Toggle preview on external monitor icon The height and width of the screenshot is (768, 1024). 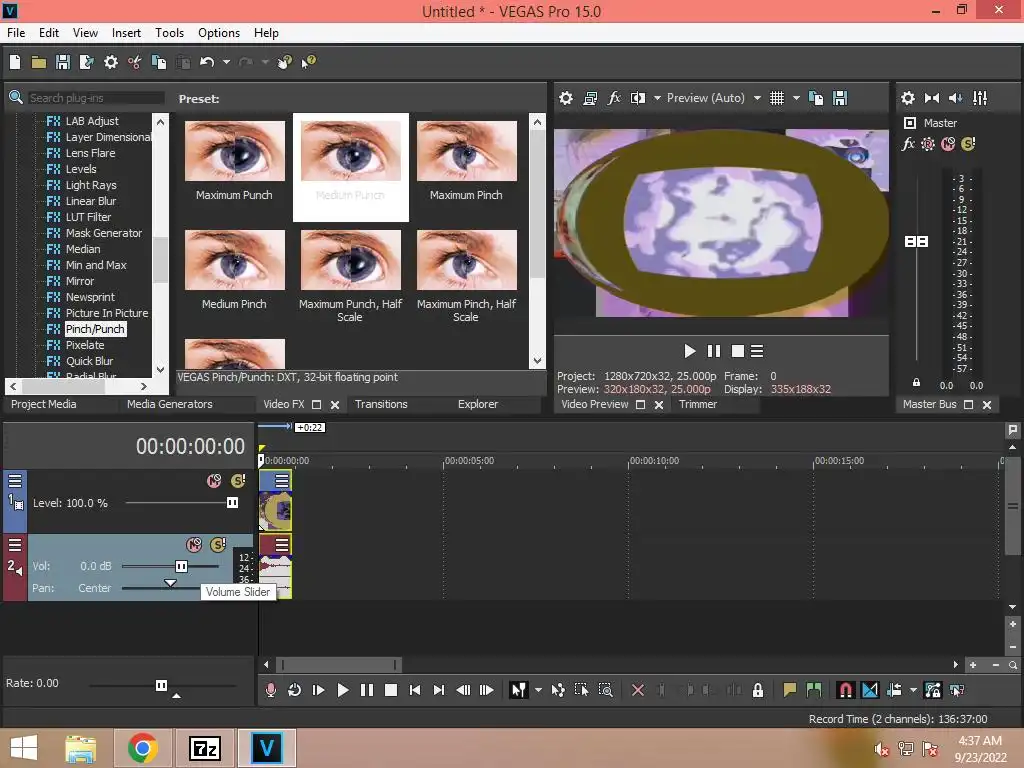pyautogui.click(x=590, y=98)
